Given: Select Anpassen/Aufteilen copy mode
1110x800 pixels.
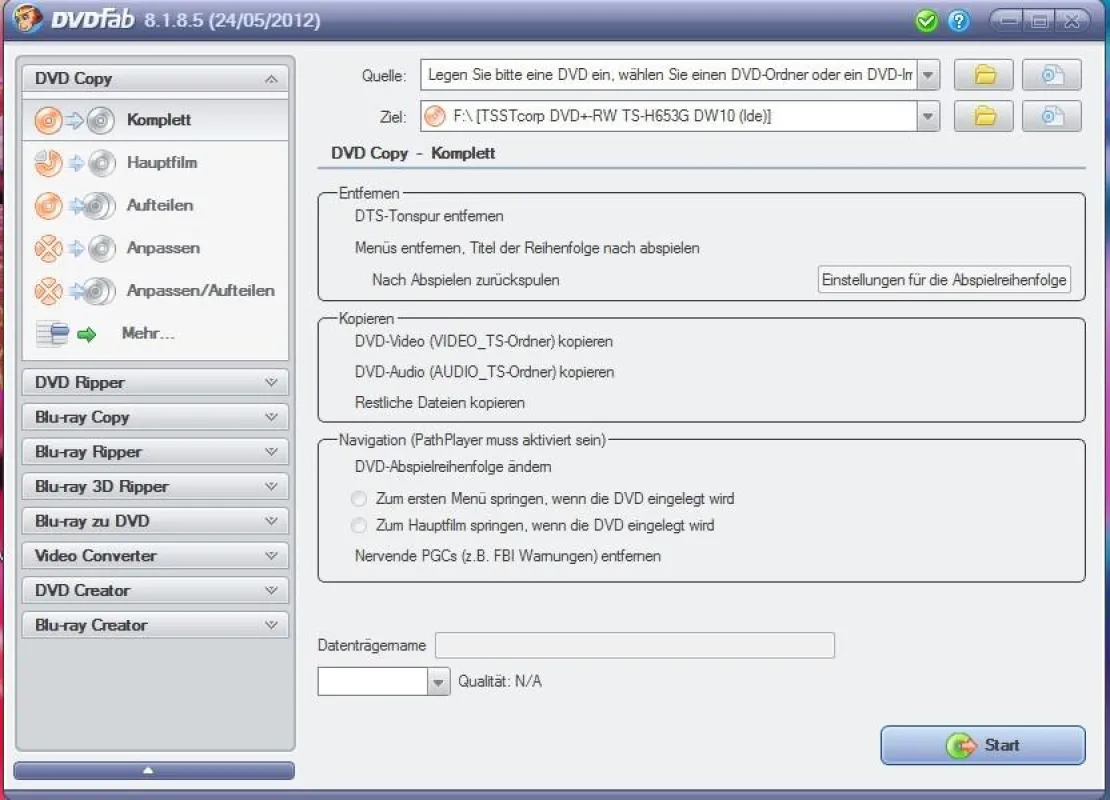Looking at the screenshot, I should (155, 290).
